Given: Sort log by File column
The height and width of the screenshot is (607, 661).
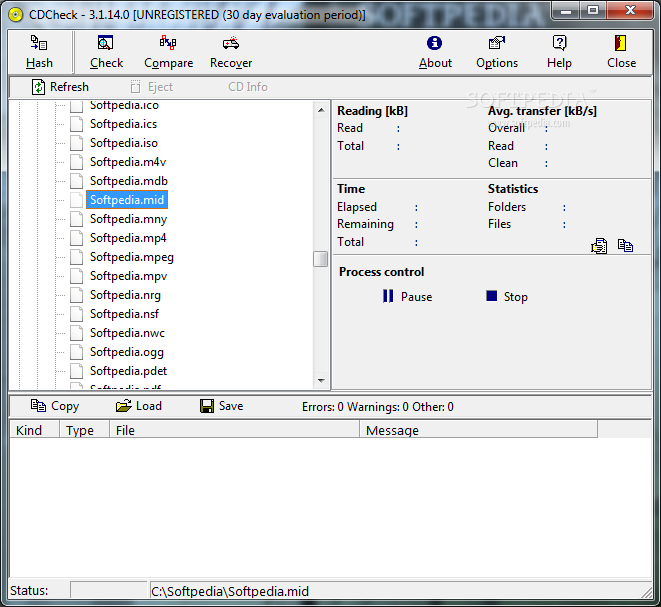Looking at the screenshot, I should [x=234, y=430].
